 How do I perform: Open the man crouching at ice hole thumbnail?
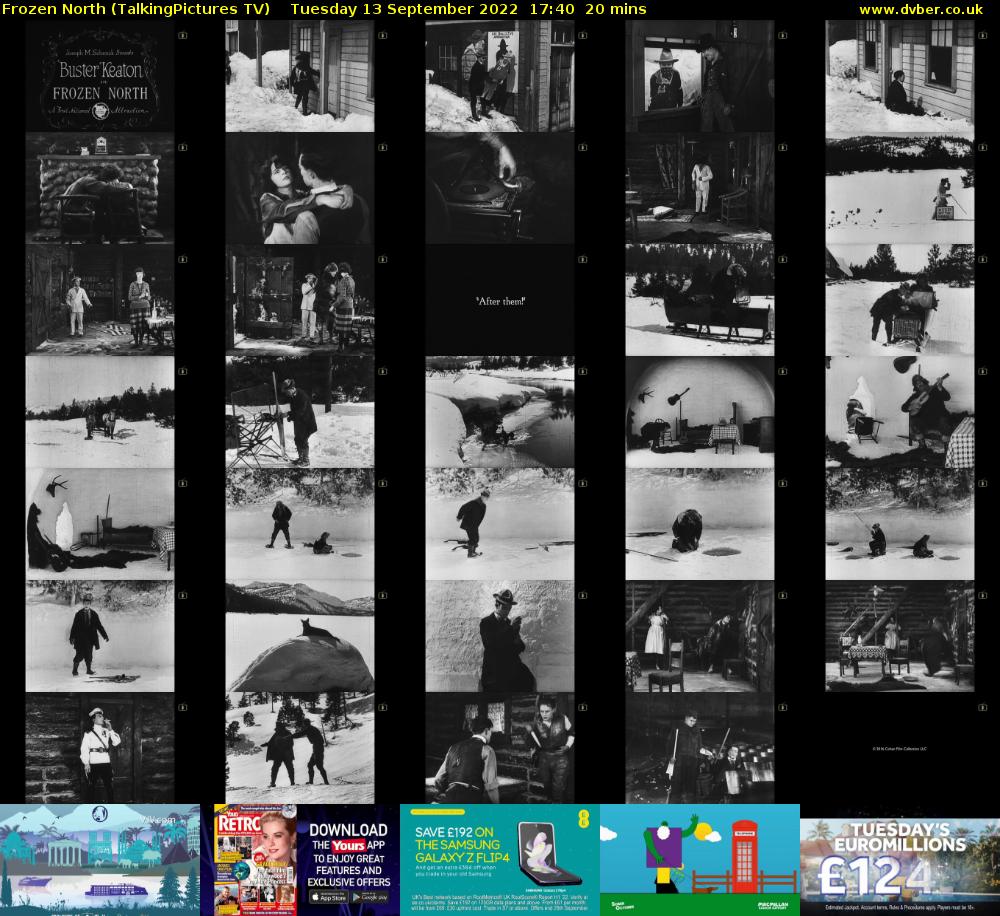click(x=700, y=524)
